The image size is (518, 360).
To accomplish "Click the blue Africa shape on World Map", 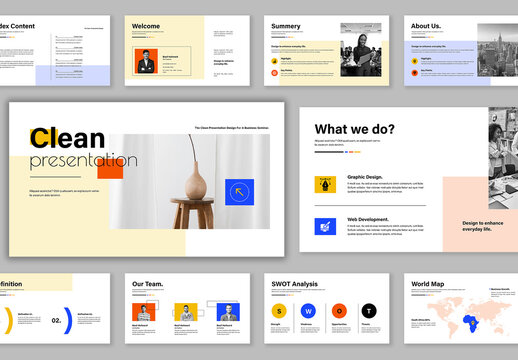I will pos(471,323).
